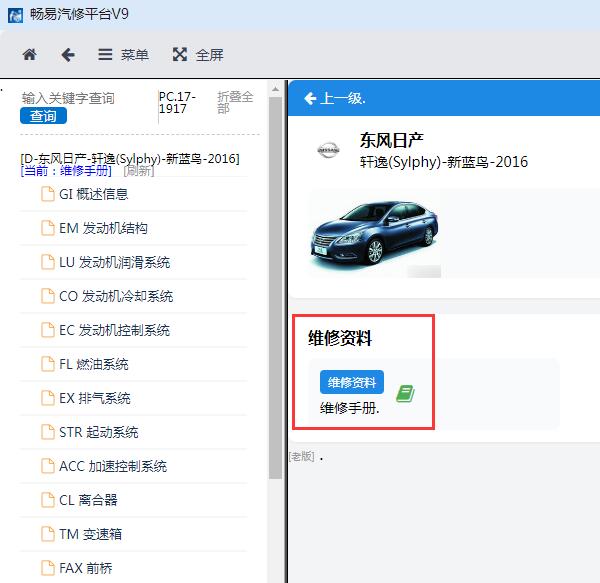Click document icon beside EM 发动机结构
The height and width of the screenshot is (583, 600).
tap(48, 228)
